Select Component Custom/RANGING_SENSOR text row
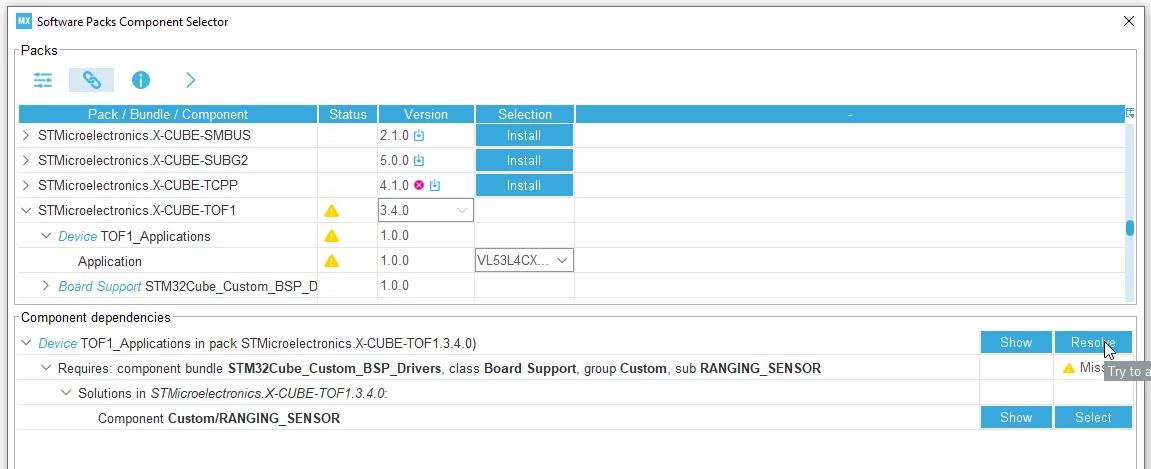The height and width of the screenshot is (469, 1151). point(219,418)
